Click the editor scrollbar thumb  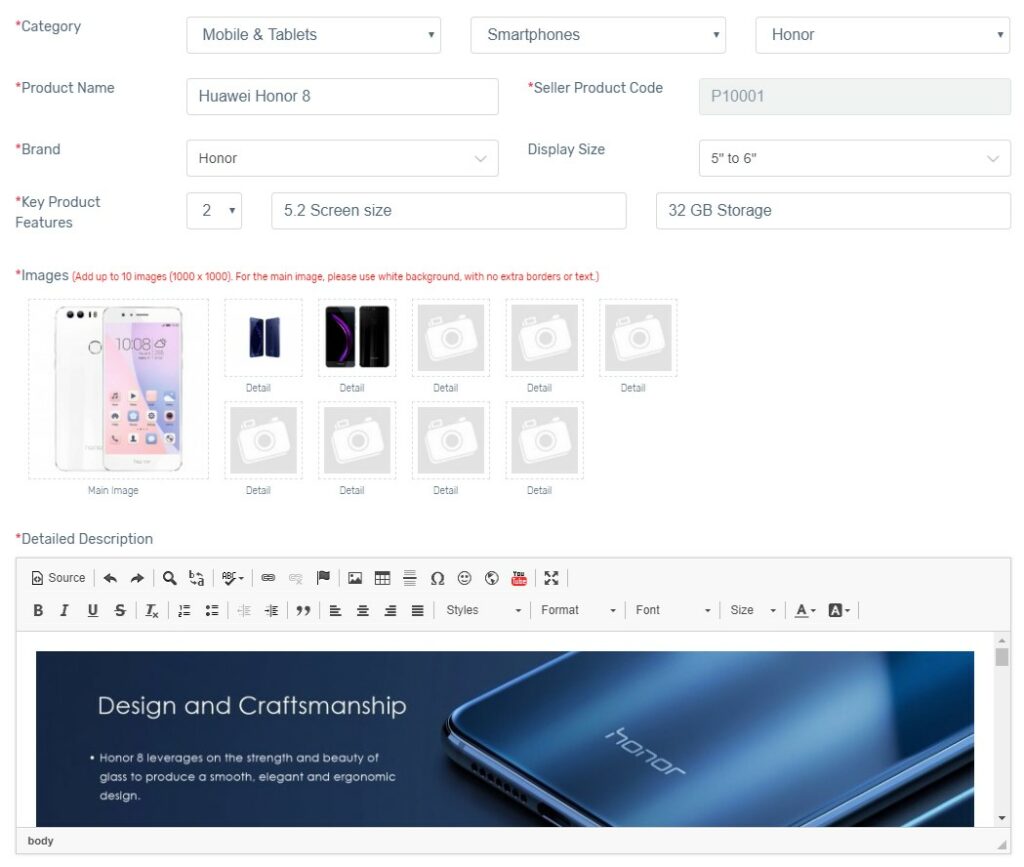(x=1002, y=657)
